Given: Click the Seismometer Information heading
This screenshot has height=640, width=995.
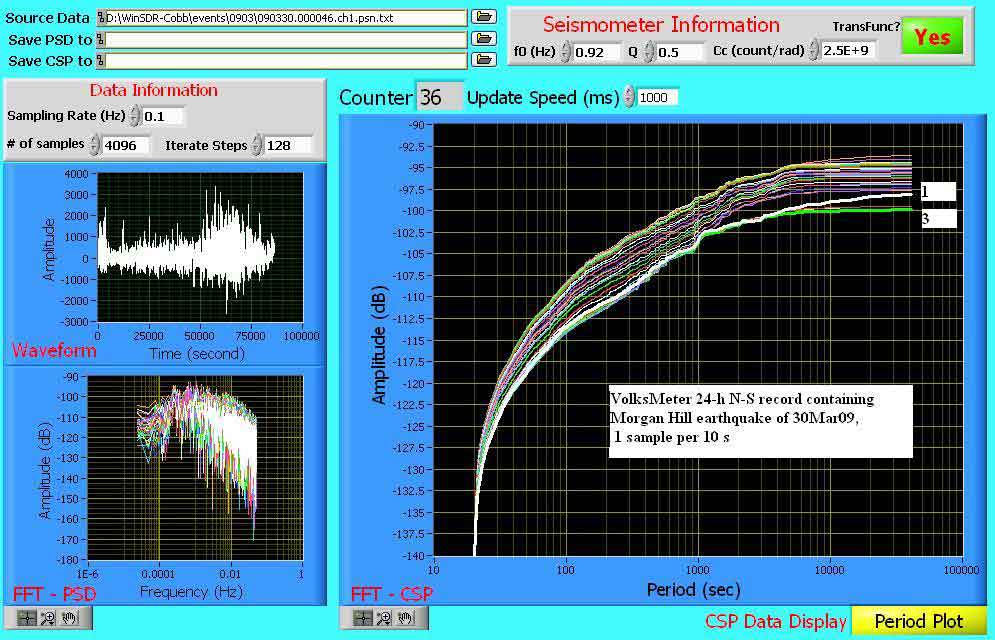Looking at the screenshot, I should click(661, 25).
